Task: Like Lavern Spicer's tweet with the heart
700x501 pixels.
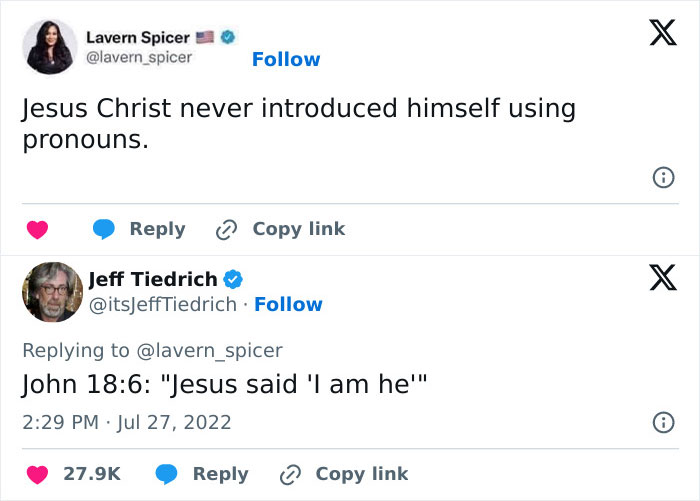Action: coord(37,230)
